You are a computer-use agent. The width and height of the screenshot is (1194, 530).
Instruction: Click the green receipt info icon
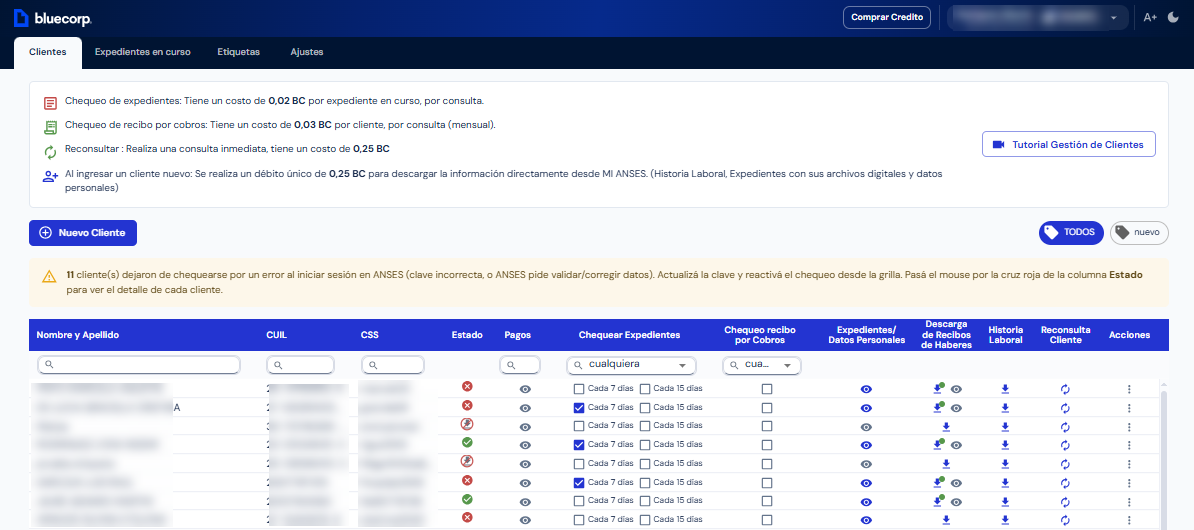50,127
